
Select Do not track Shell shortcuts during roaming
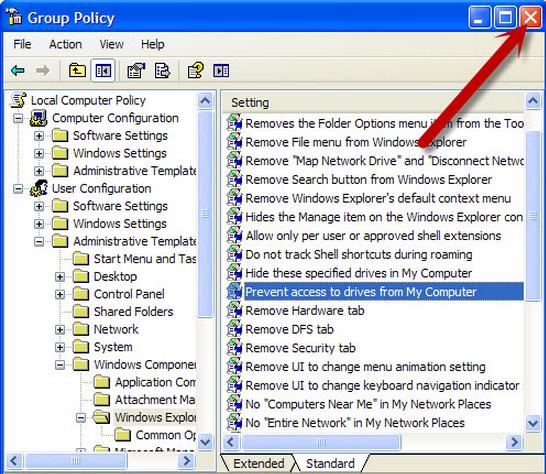[x=359, y=254]
